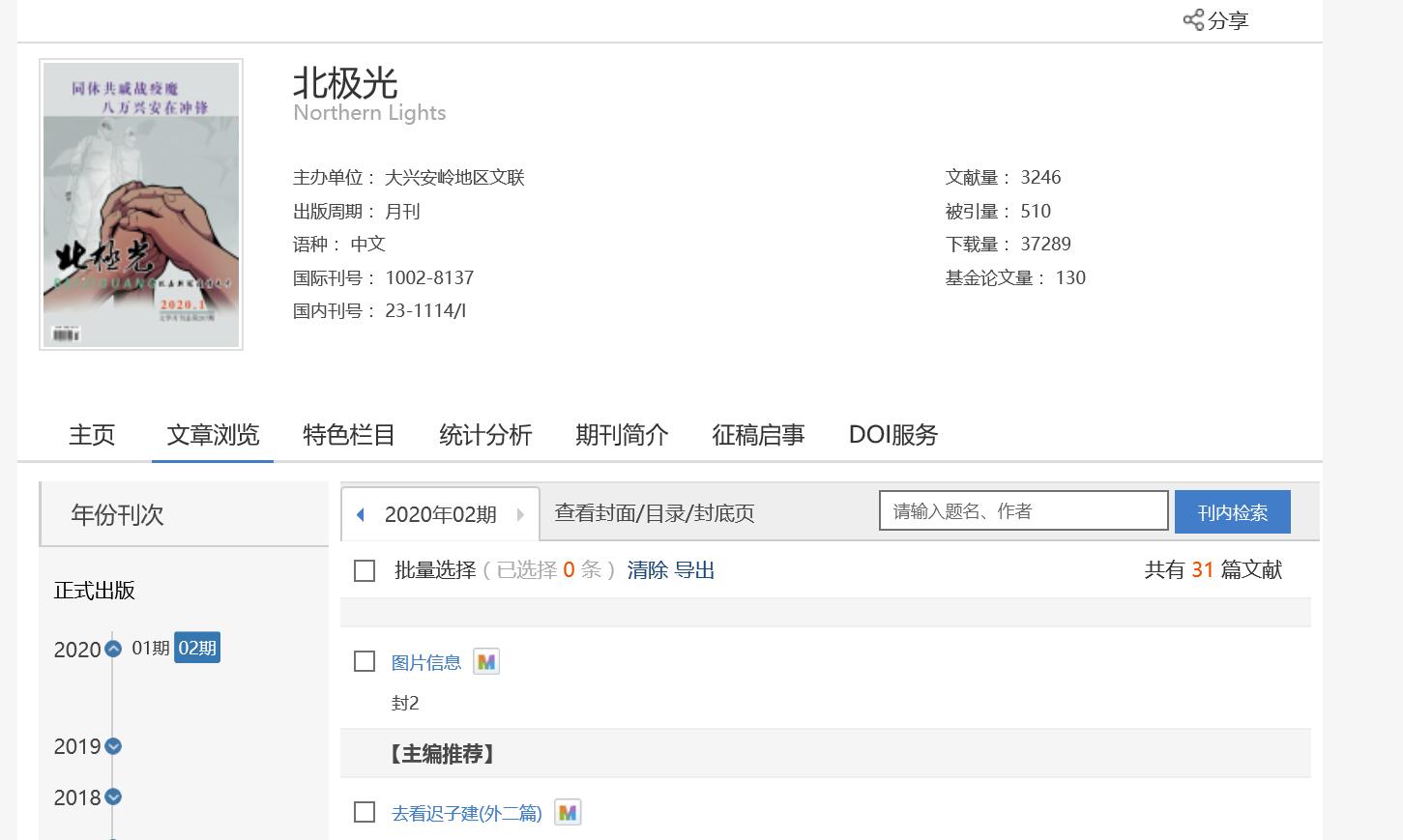Click the 导出 export link
The height and width of the screenshot is (840, 1403).
[x=694, y=570]
